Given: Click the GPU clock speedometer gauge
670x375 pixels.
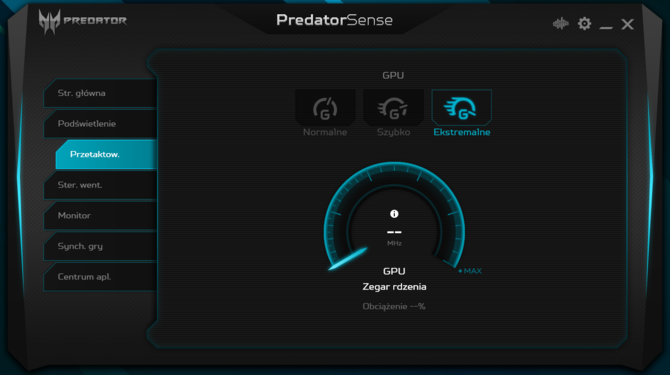Looking at the screenshot, I should pos(394,217).
